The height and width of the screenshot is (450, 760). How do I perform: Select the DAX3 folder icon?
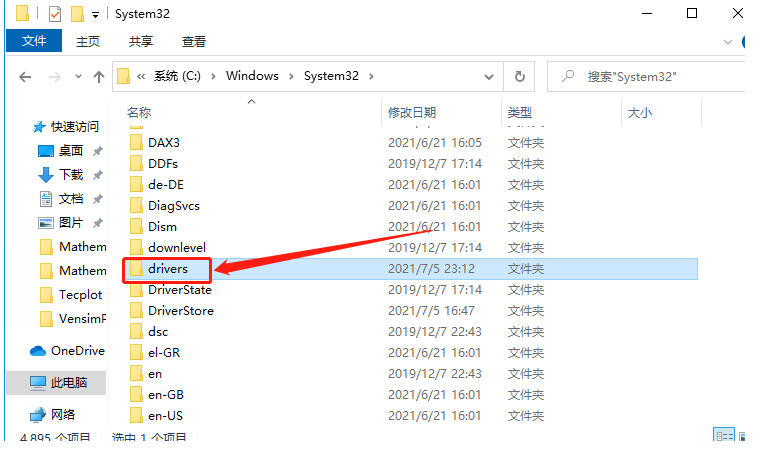coord(136,143)
